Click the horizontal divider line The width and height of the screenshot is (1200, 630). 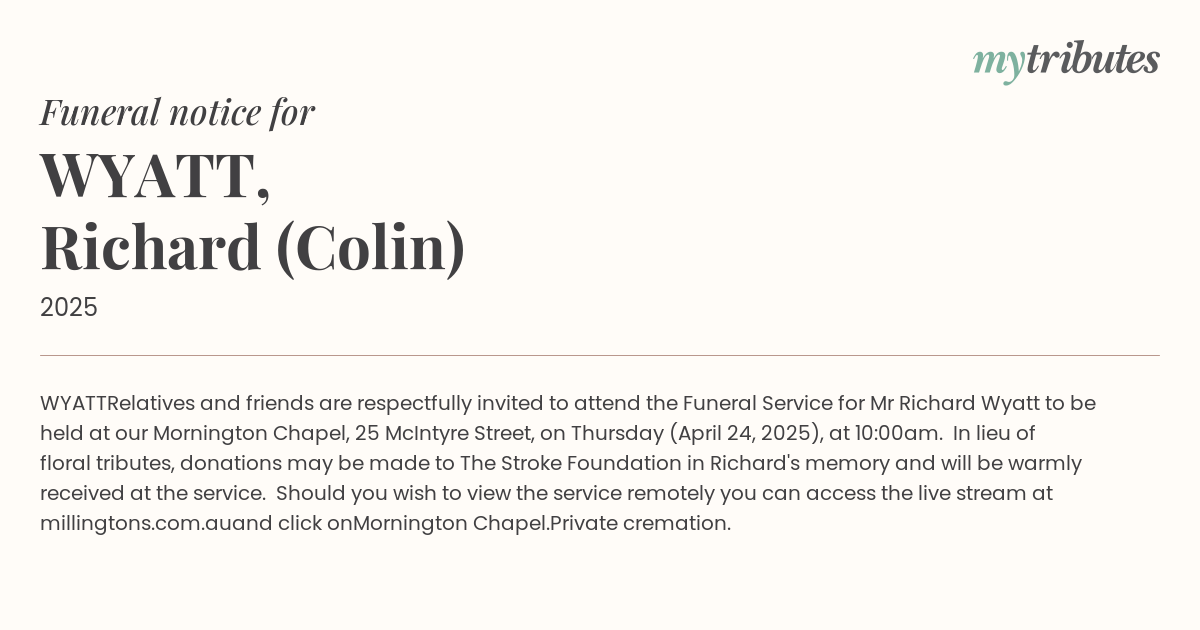[600, 355]
